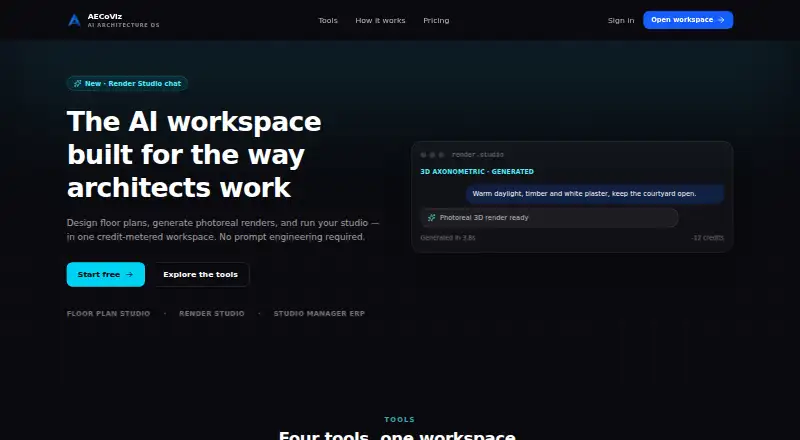This screenshot has width=800, height=440.
Task: Click the AI ARCHITECTURE OS tagline
Action: (123, 25)
